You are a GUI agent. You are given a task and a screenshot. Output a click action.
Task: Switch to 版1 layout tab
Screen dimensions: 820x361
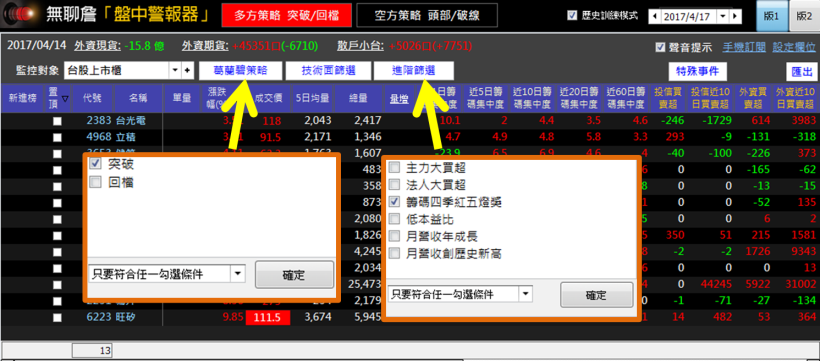pos(771,16)
